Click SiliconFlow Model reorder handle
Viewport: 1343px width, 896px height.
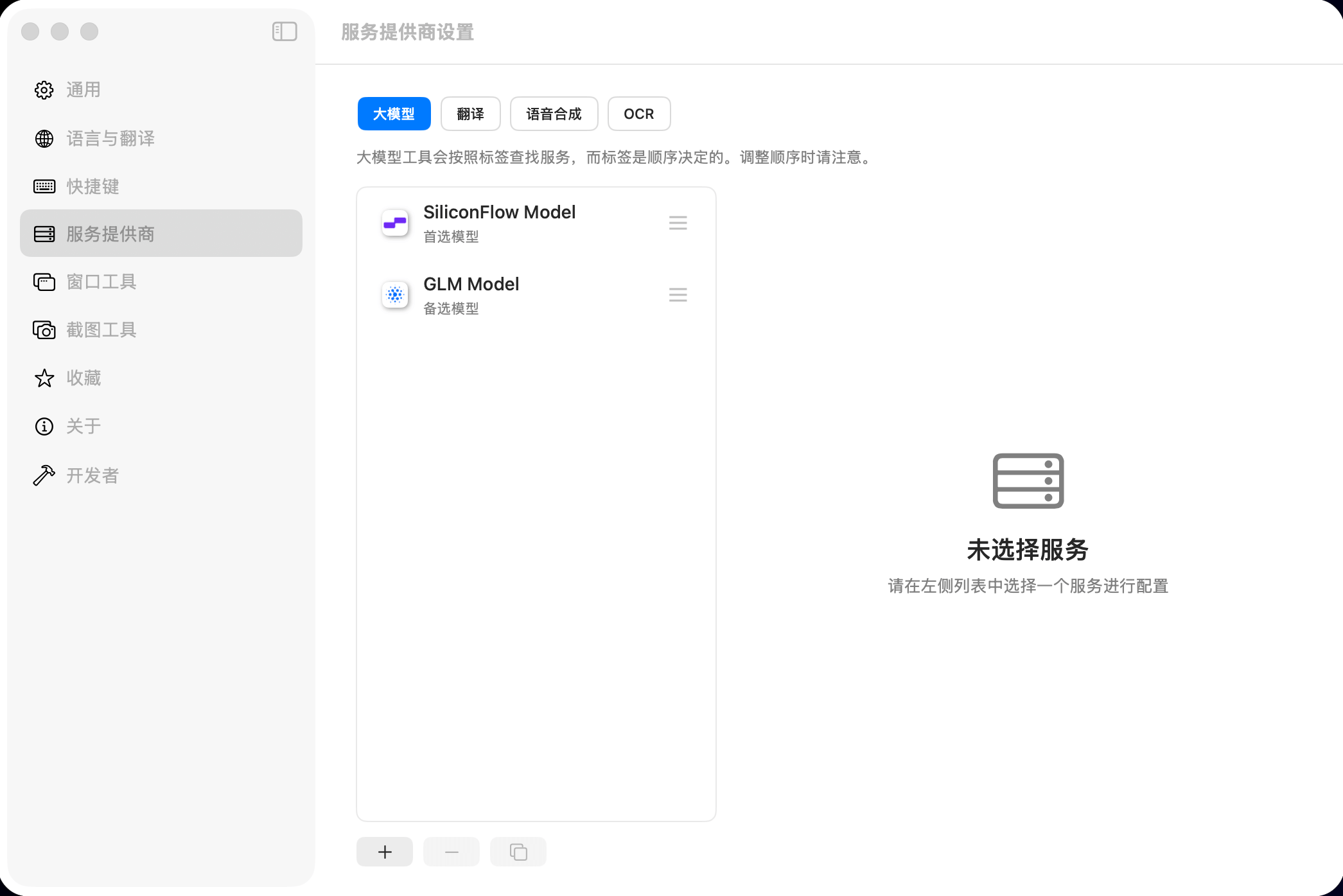(x=678, y=223)
